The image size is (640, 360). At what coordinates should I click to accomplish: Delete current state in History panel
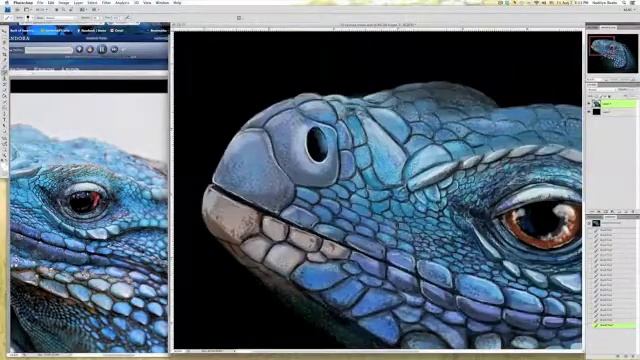[x=632, y=356]
